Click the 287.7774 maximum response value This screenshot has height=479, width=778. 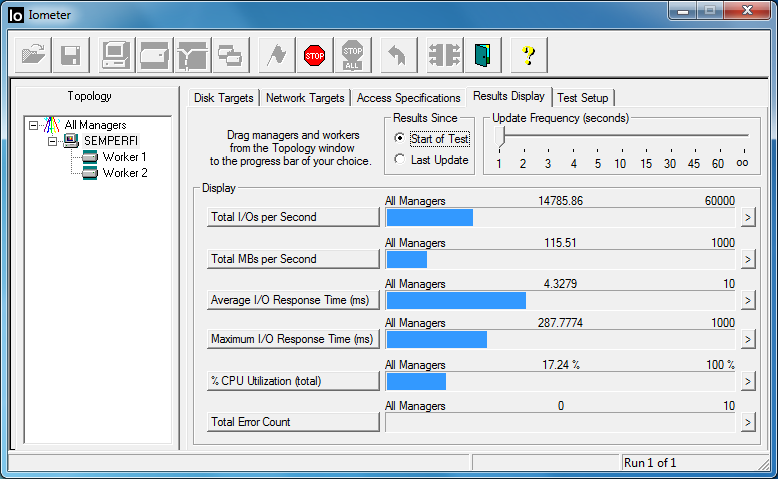(560, 323)
